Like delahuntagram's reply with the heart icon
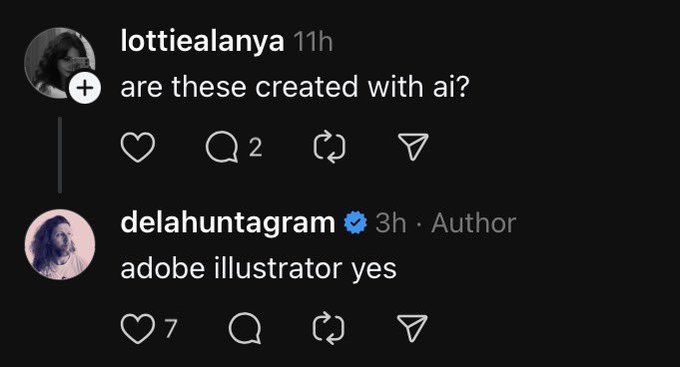The image size is (680, 367). (137, 328)
